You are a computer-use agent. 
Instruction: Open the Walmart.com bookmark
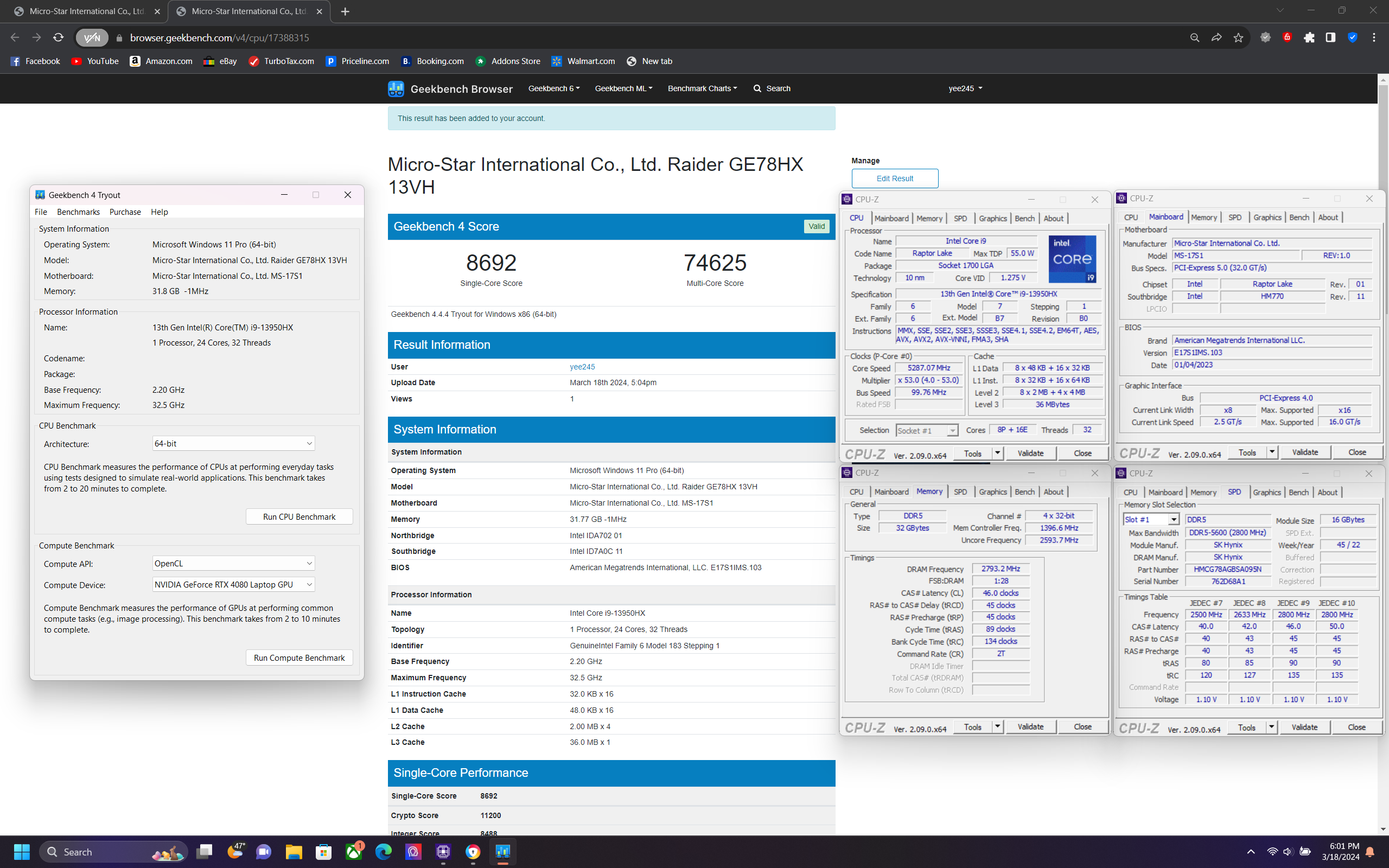pyautogui.click(x=583, y=61)
